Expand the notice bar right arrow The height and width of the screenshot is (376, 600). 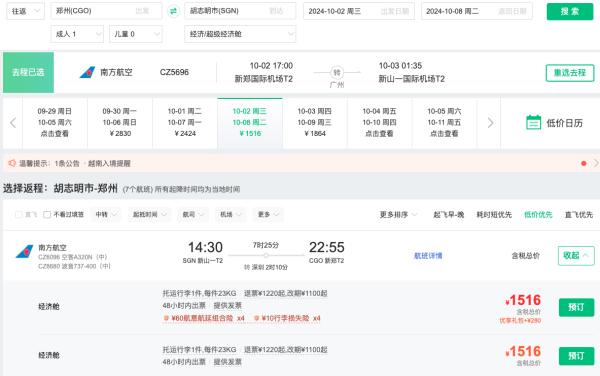(596, 163)
